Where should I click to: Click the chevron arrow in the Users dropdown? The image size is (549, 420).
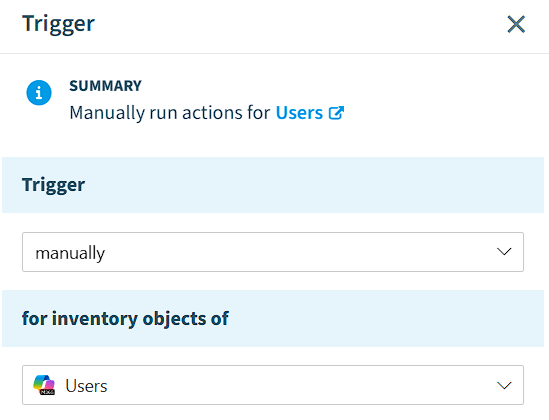coord(504,385)
